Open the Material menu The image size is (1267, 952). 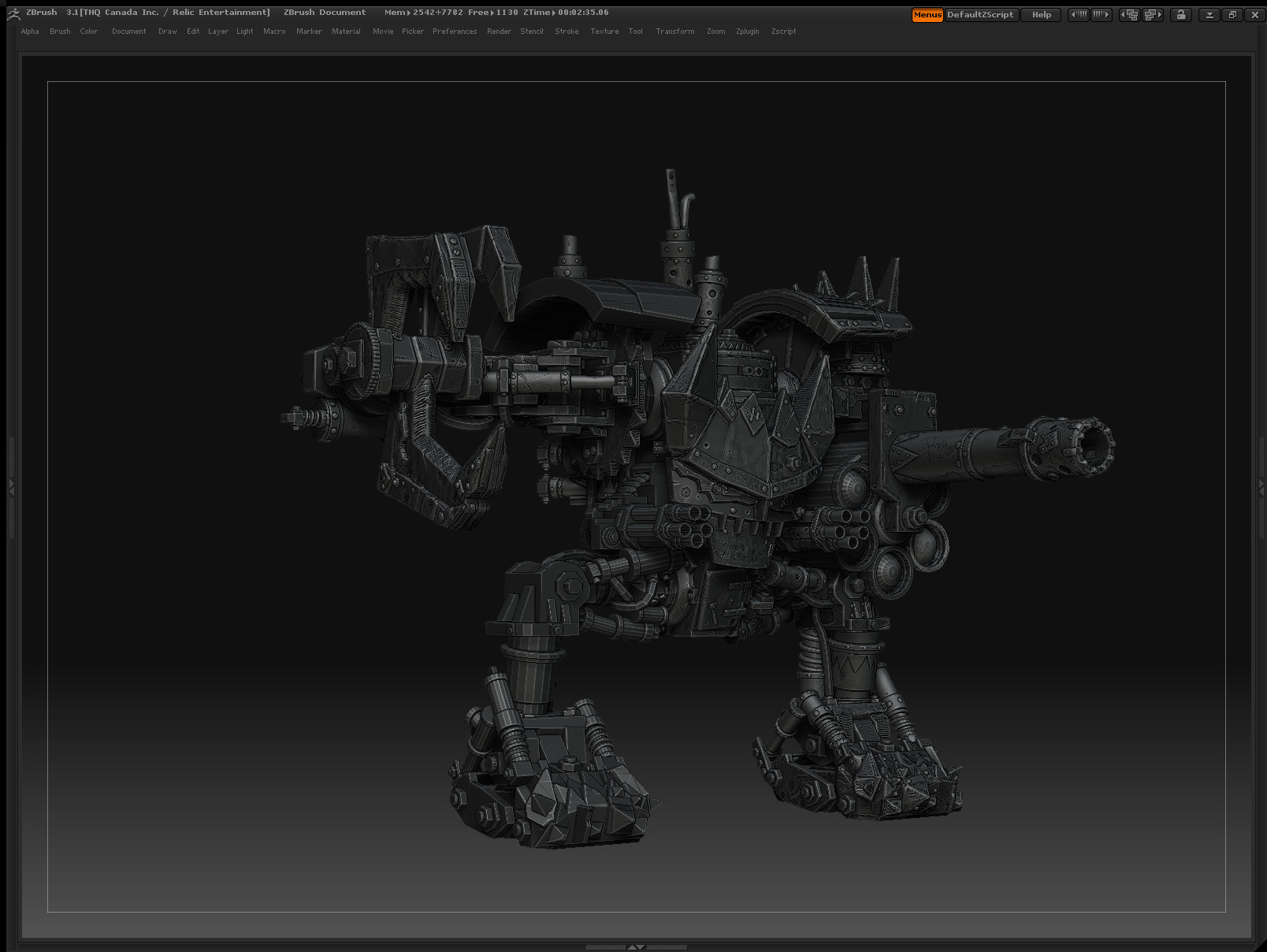(x=346, y=32)
